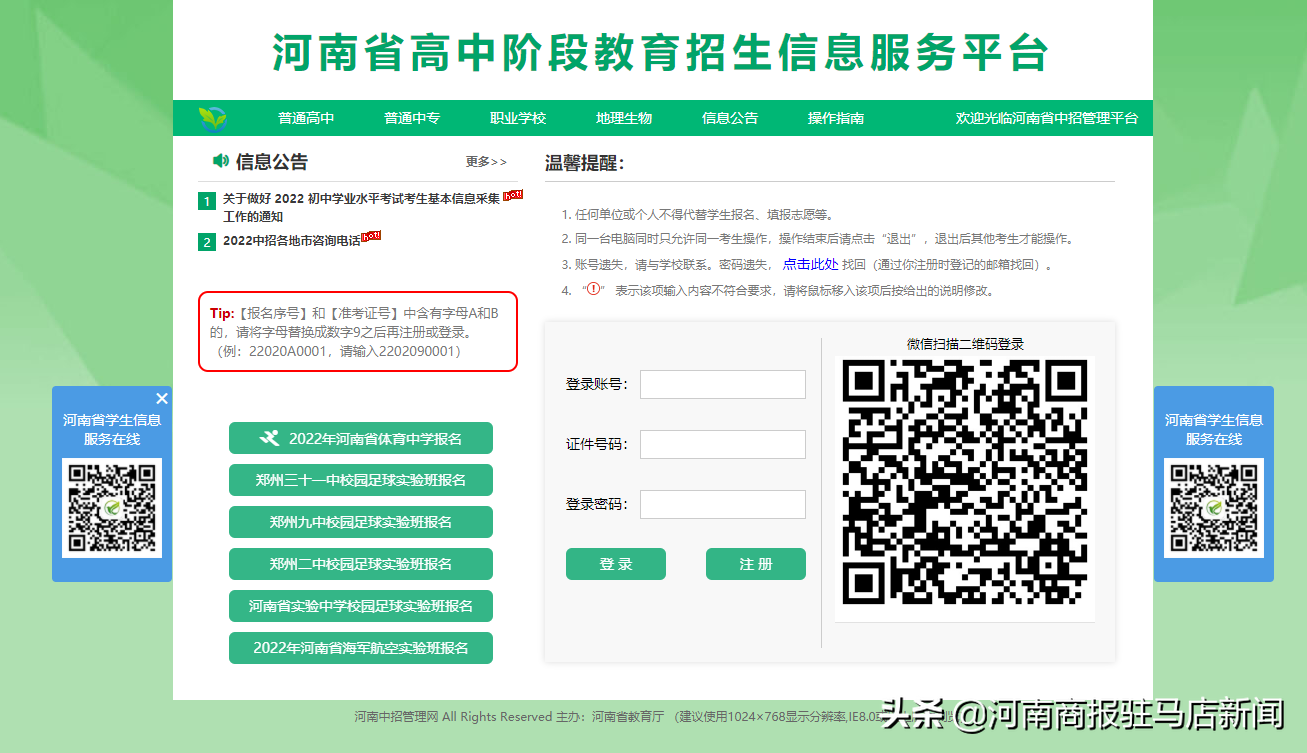Click 郑州二中校园足球实验班报名 button
Screen dimensions: 1307x753
361,564
